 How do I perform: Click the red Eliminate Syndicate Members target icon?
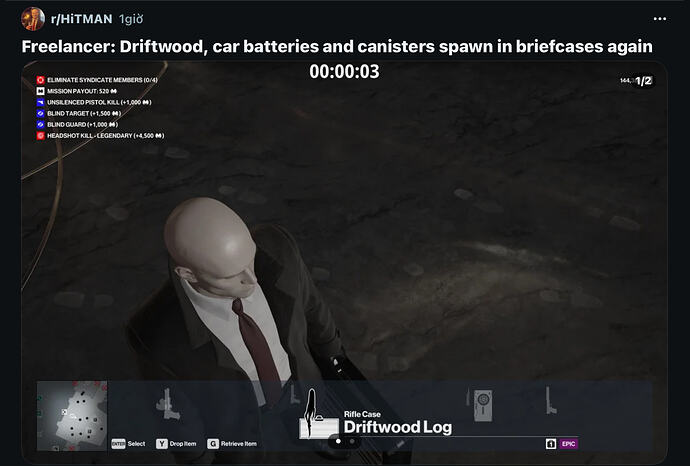(40, 80)
